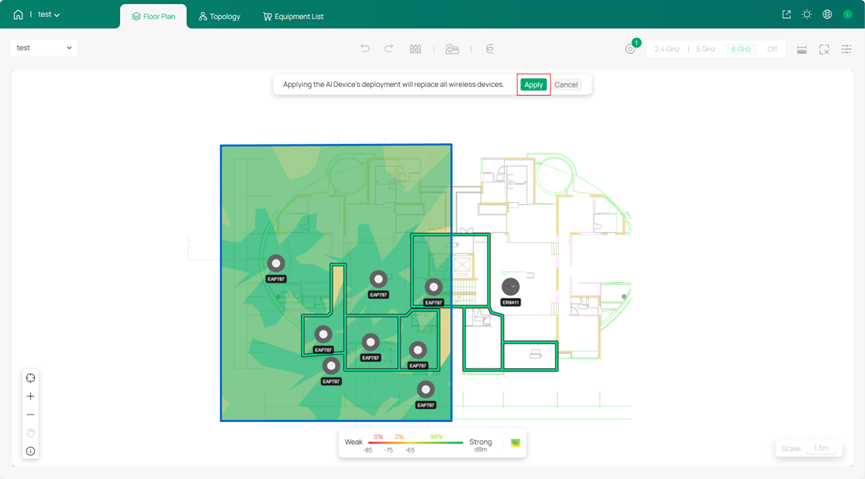Select the ruler measurement tool
865x479 pixels.
(802, 50)
